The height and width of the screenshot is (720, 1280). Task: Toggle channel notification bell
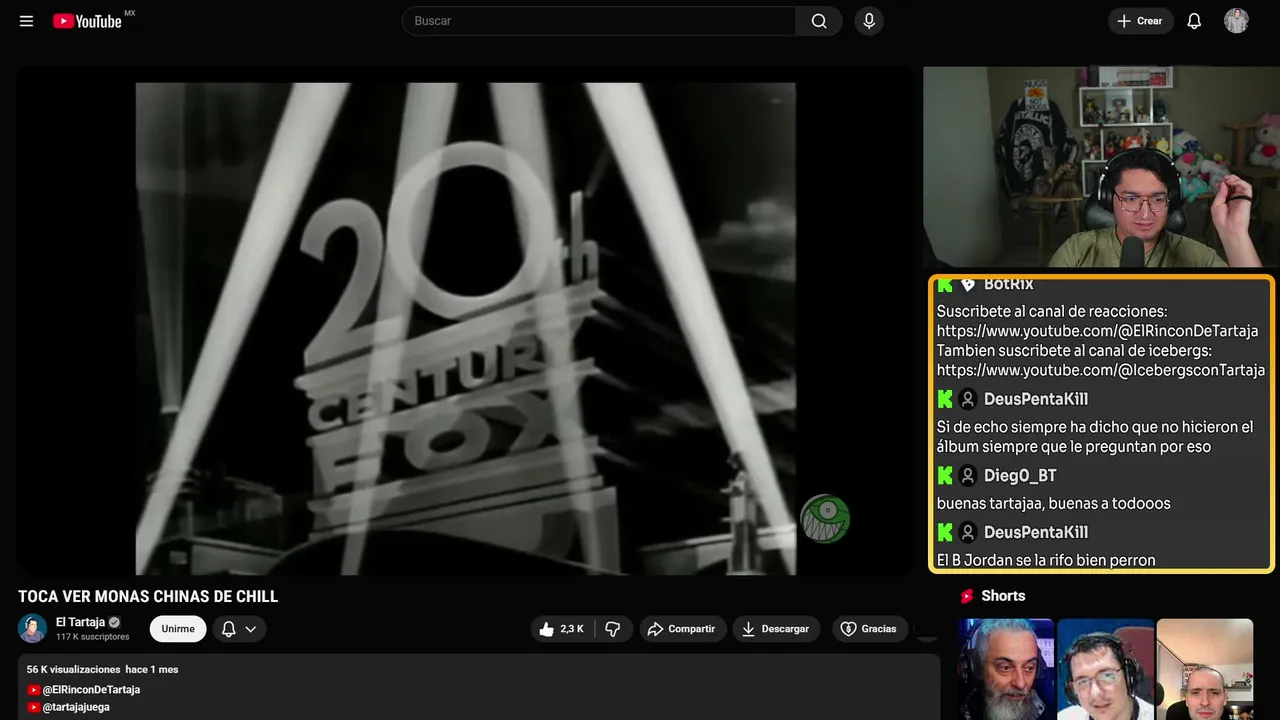[228, 629]
